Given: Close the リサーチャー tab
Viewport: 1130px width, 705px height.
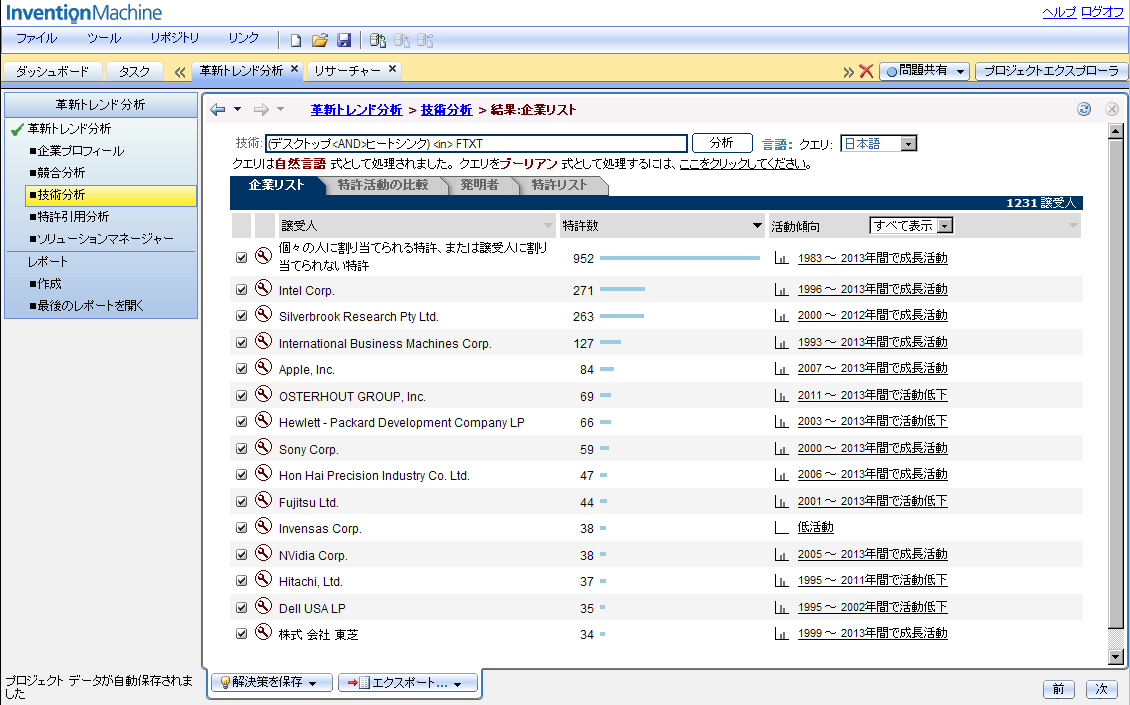Looking at the screenshot, I should tap(392, 69).
